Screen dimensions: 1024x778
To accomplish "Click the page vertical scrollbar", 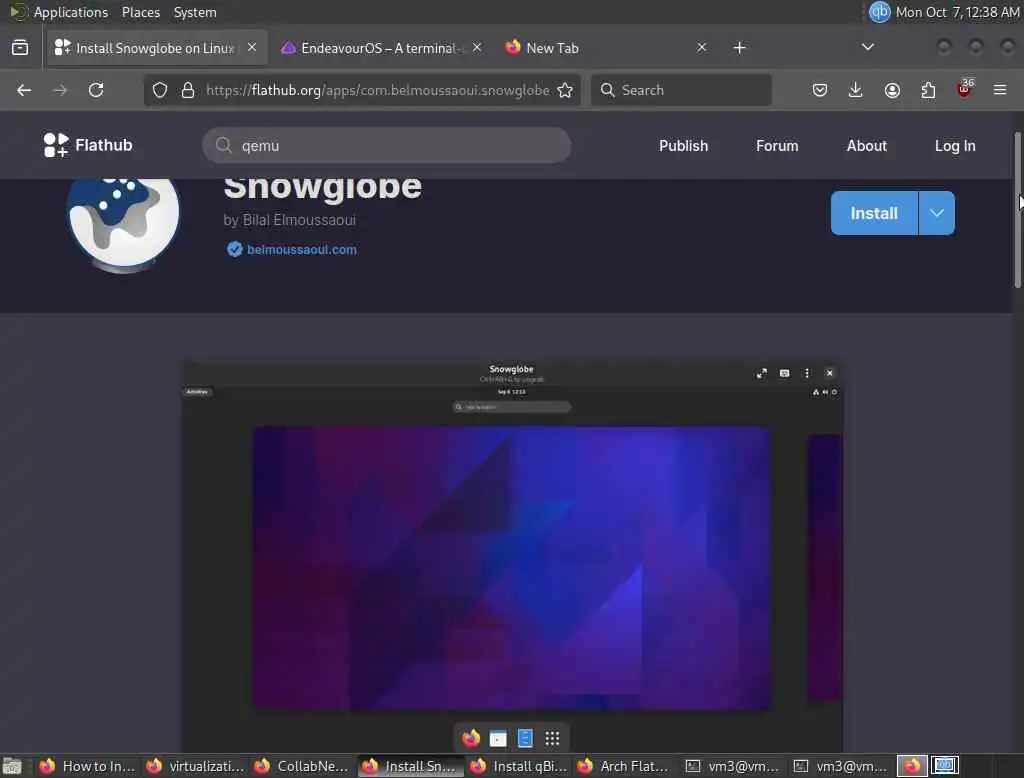I will 1017,209.
